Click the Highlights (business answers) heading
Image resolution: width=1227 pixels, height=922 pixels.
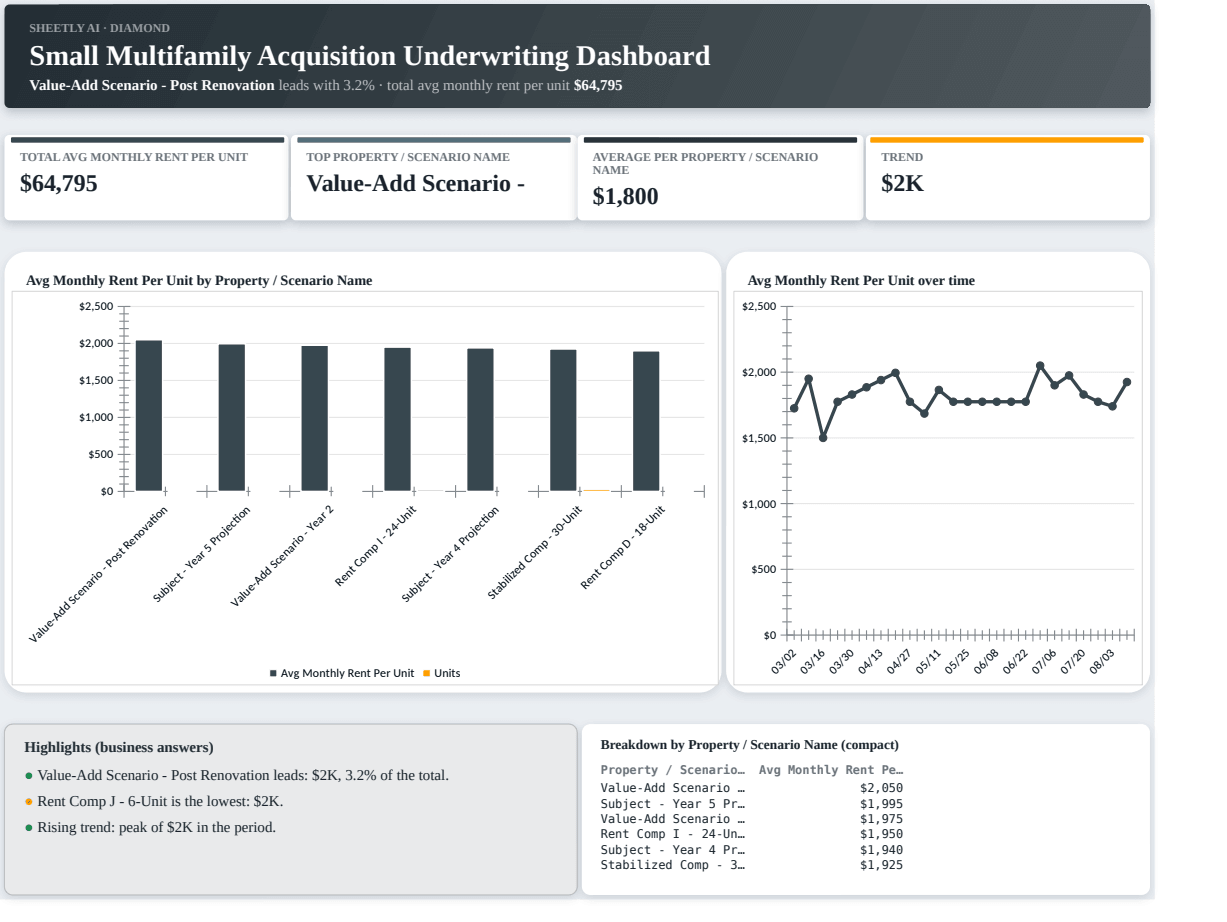coord(119,747)
